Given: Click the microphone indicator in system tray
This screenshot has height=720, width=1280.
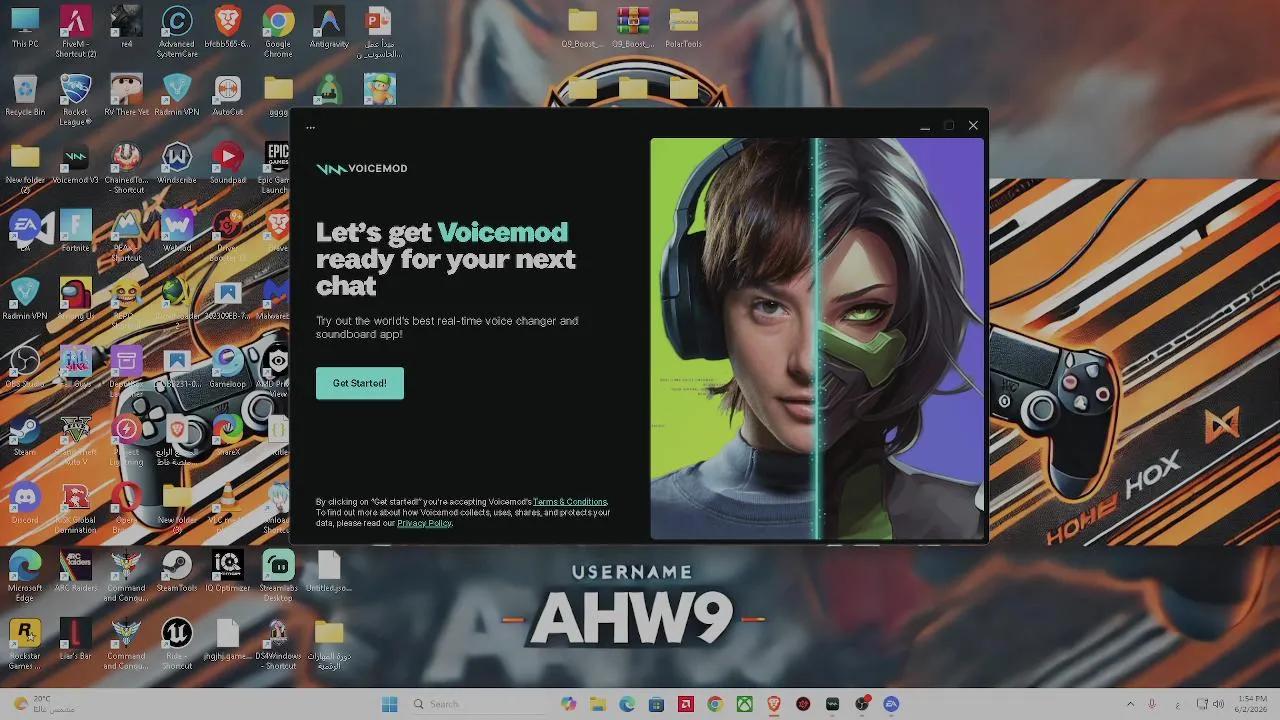Looking at the screenshot, I should click(x=1152, y=704).
